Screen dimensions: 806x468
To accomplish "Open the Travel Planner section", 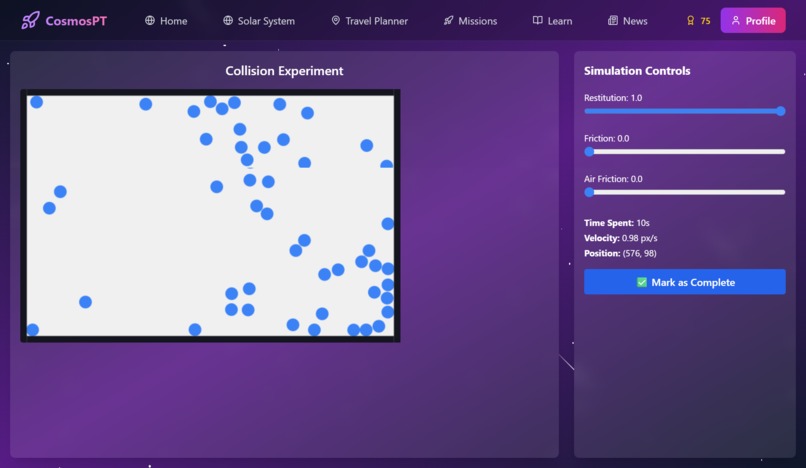I will pos(370,21).
